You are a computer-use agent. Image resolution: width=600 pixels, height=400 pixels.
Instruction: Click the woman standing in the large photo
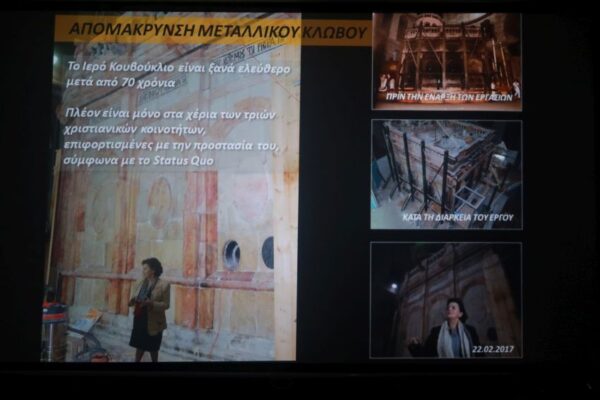click(x=148, y=305)
